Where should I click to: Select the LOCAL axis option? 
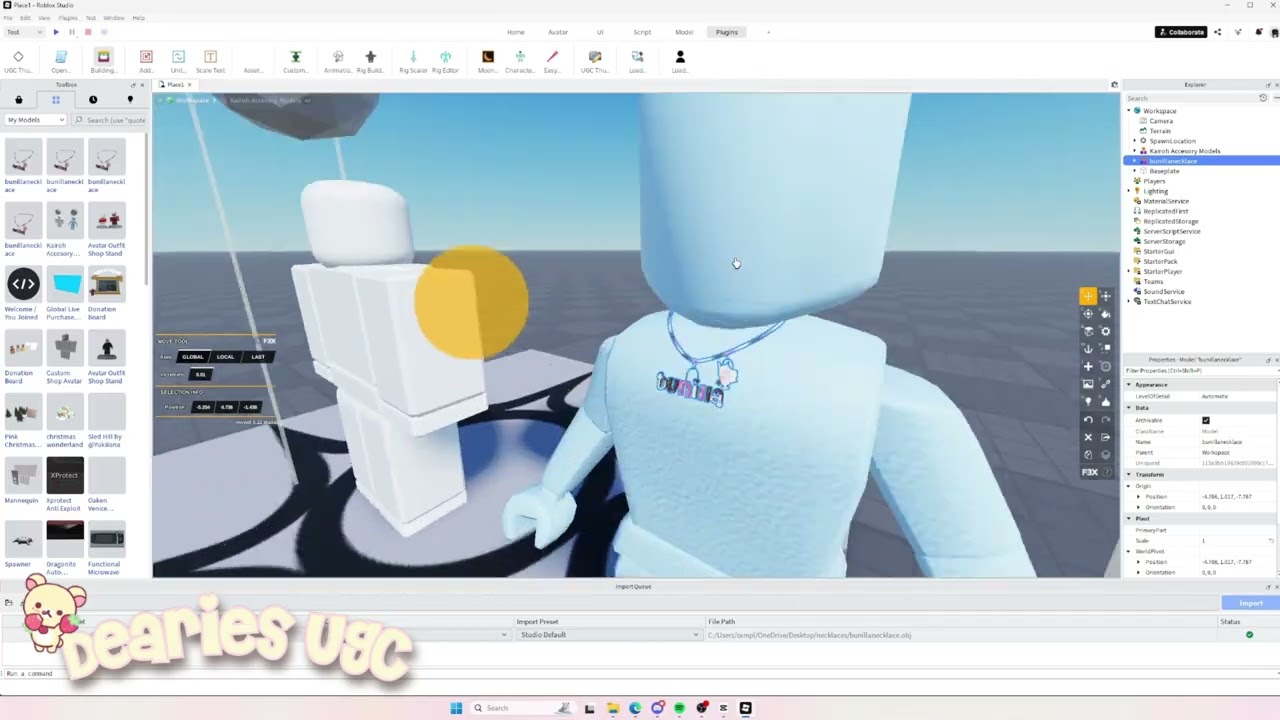[x=226, y=357]
